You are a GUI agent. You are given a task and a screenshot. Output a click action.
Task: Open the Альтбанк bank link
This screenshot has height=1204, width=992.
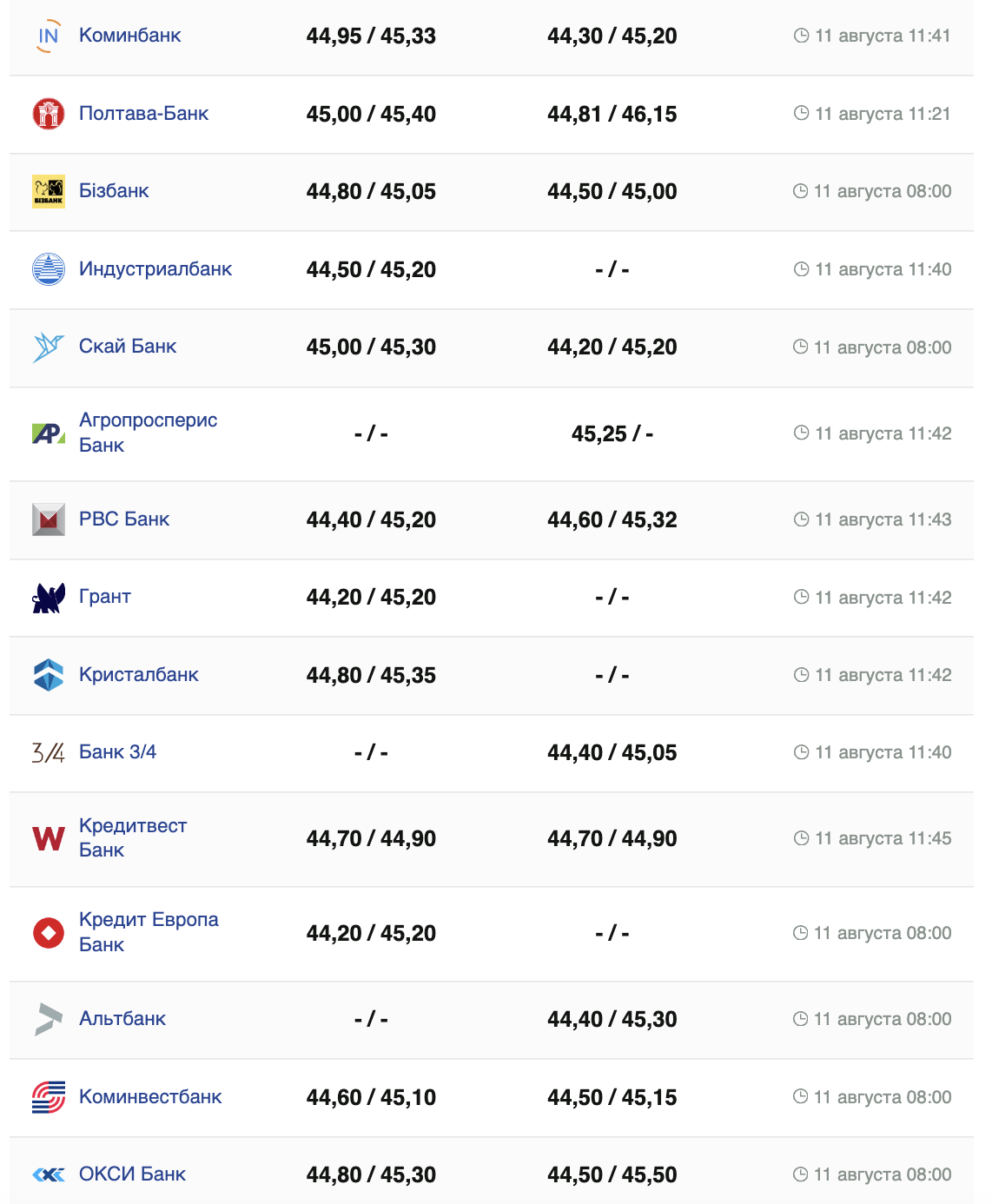pyautogui.click(x=122, y=1019)
